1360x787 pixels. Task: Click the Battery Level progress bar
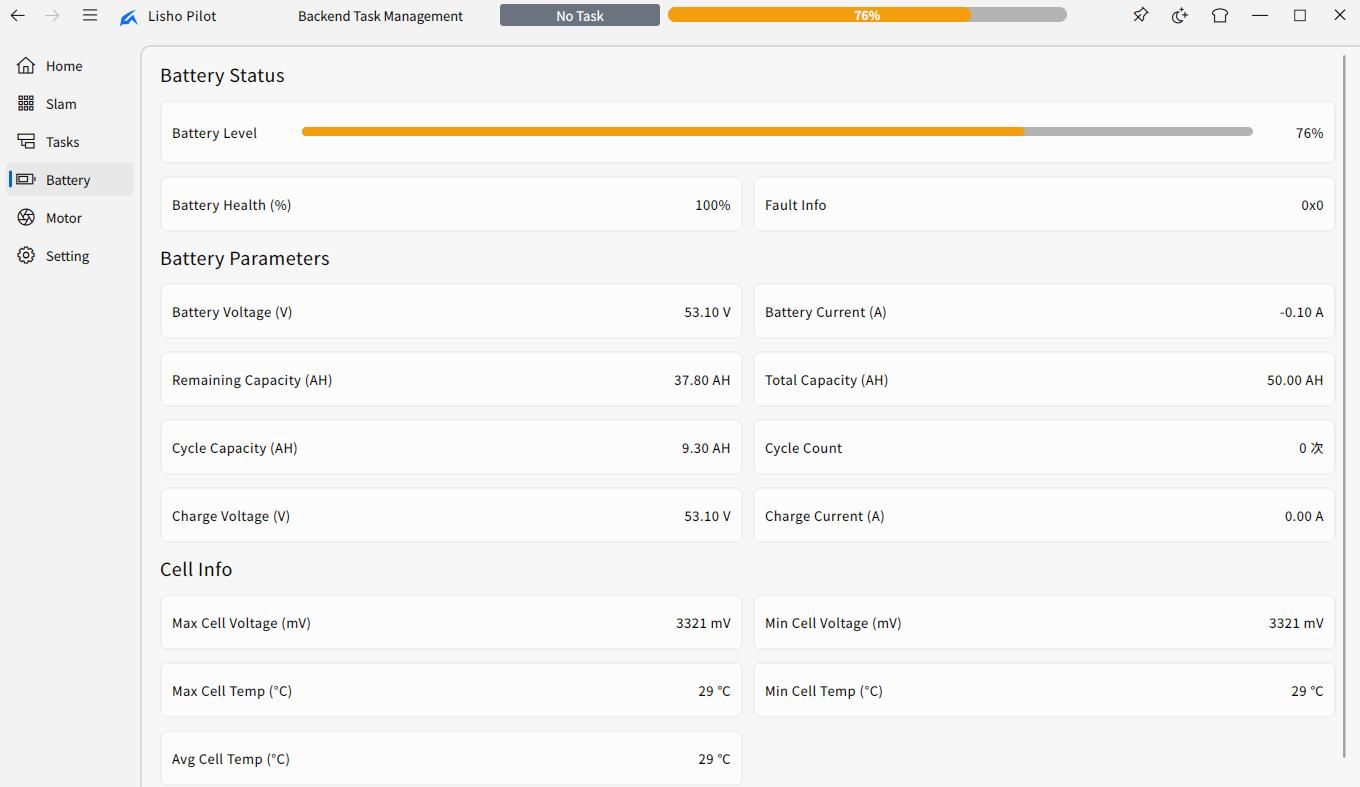777,132
